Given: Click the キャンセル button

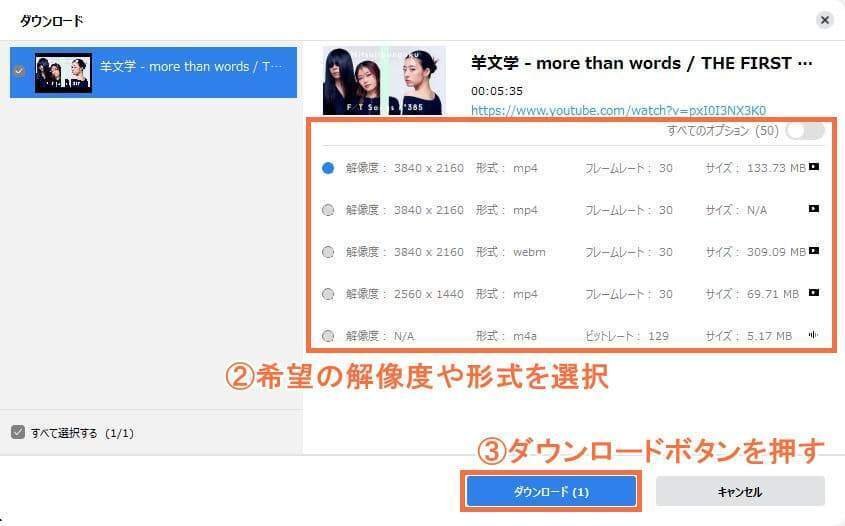Looking at the screenshot, I should 740,492.
